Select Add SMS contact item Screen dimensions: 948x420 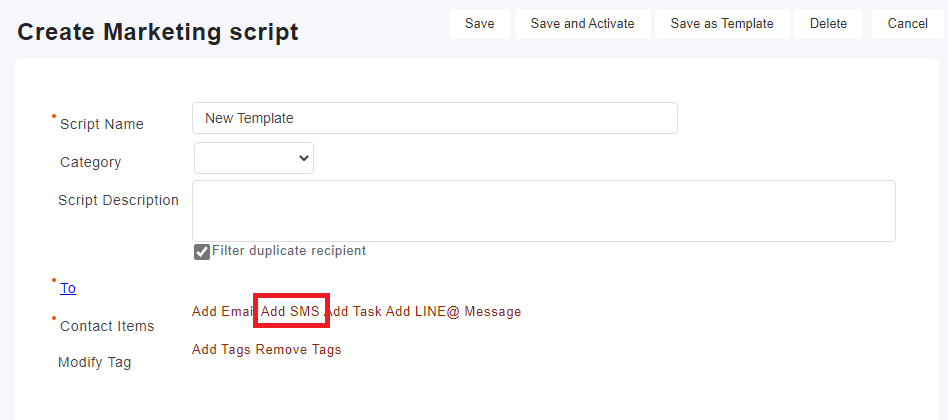(x=290, y=312)
